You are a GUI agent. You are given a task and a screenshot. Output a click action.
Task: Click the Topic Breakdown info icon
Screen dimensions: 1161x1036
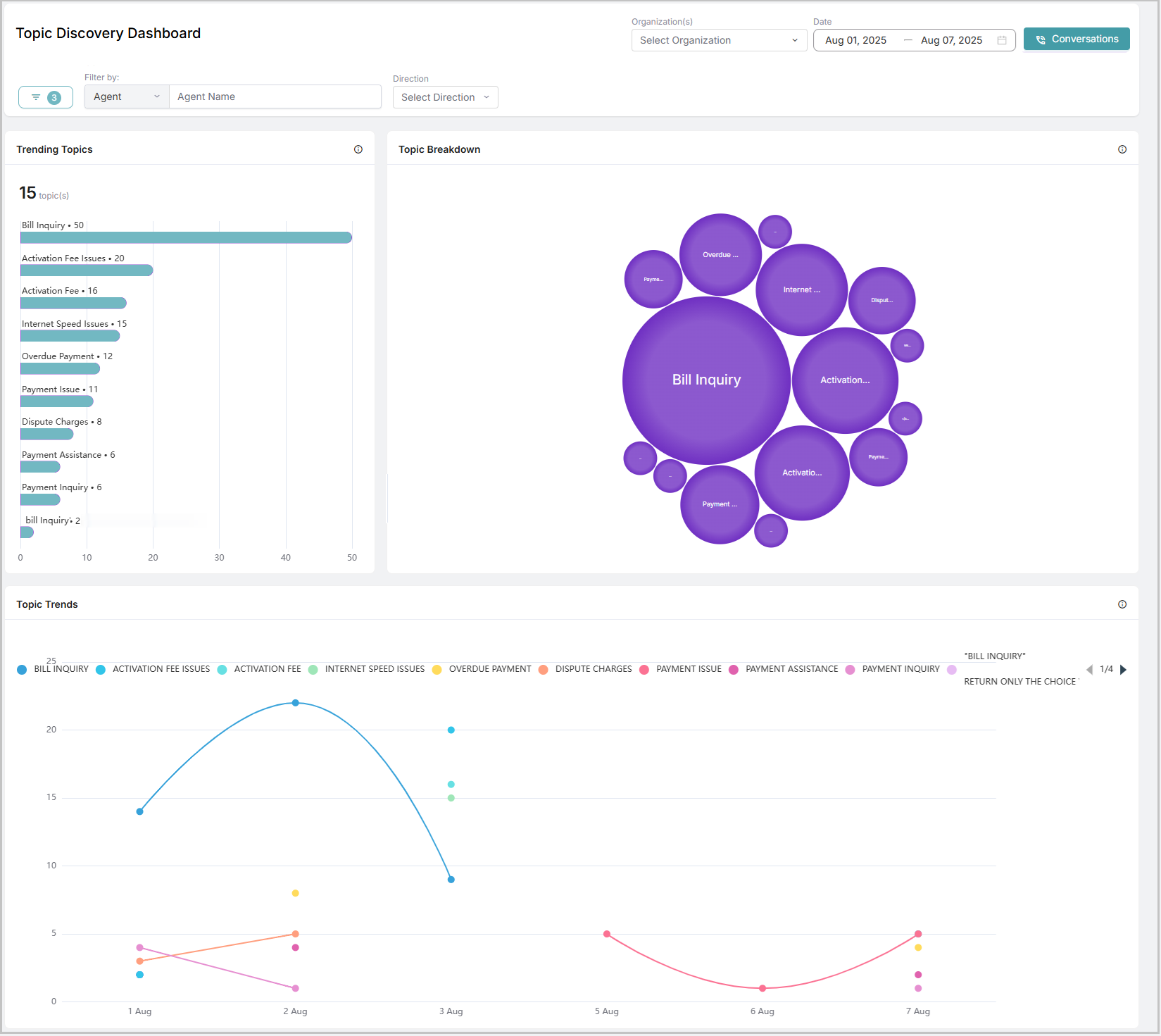[1122, 149]
